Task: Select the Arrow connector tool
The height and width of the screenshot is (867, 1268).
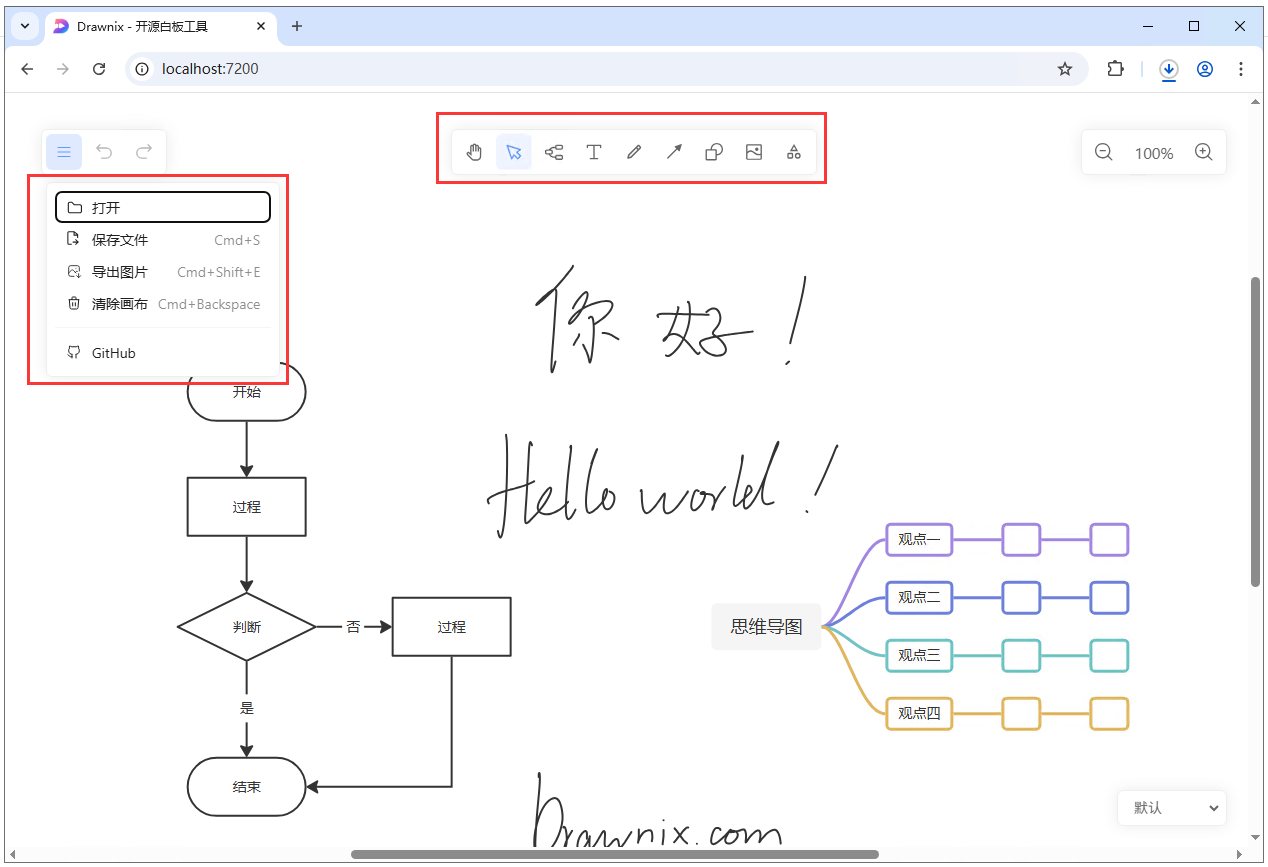Action: point(674,152)
